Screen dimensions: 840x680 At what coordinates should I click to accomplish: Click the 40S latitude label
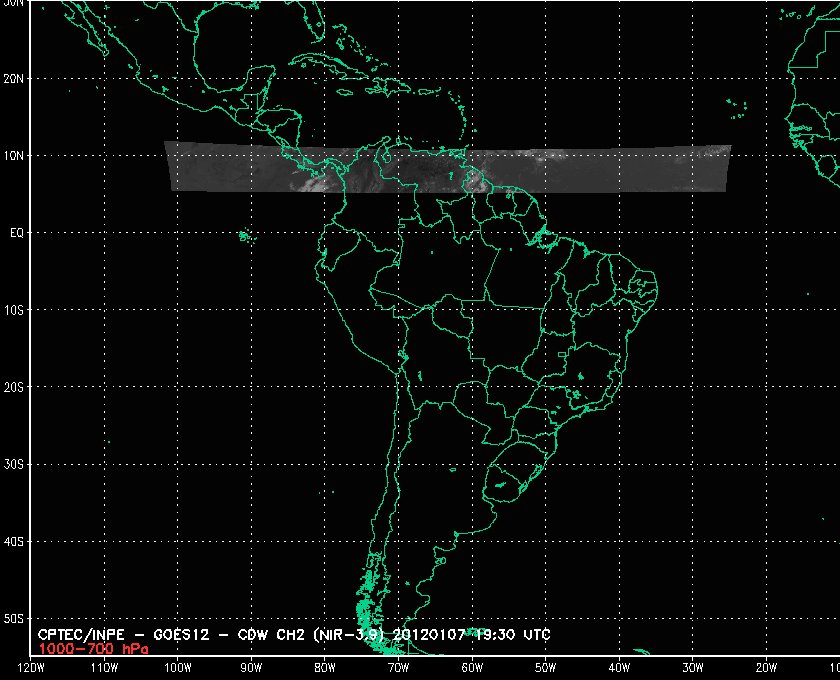(14, 542)
